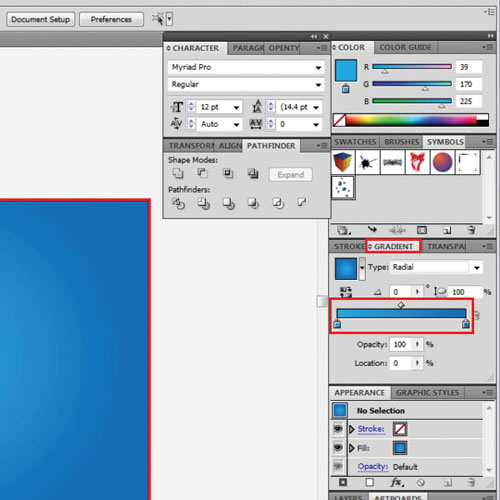500x500 pixels.
Task: Open the Preferences dialog button
Action: click(x=111, y=19)
